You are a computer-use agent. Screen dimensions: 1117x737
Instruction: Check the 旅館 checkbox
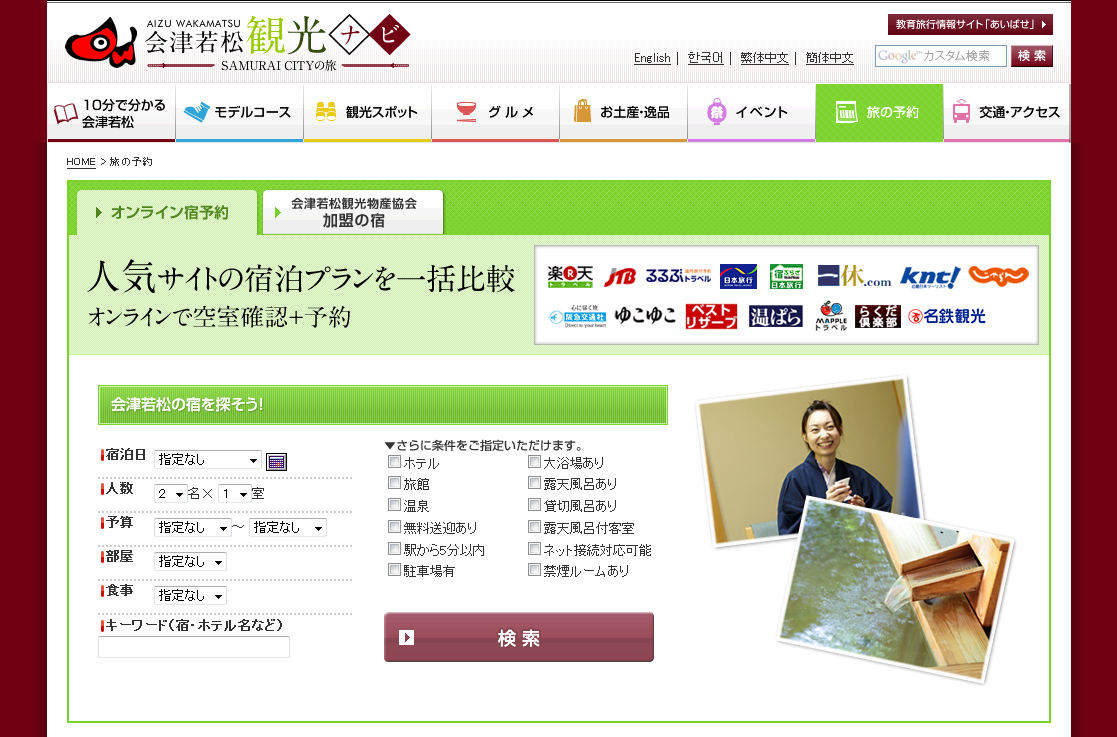[x=394, y=483]
